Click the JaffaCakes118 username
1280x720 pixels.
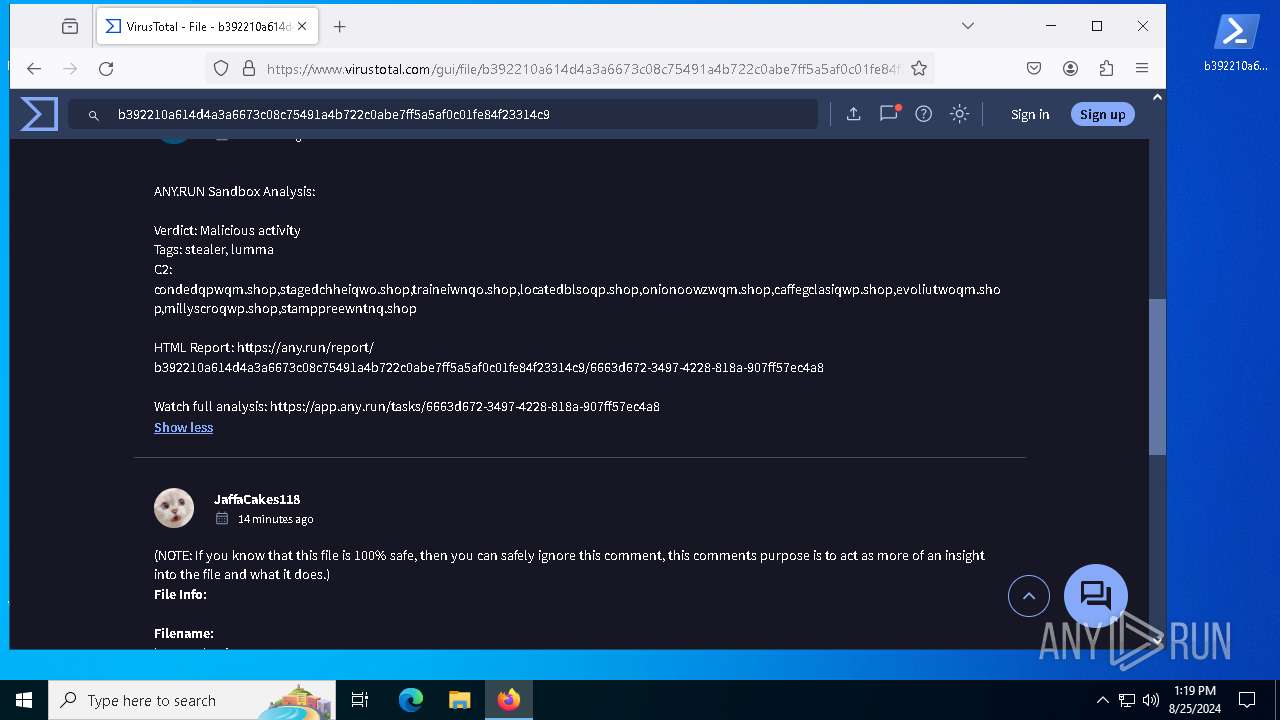[257, 499]
